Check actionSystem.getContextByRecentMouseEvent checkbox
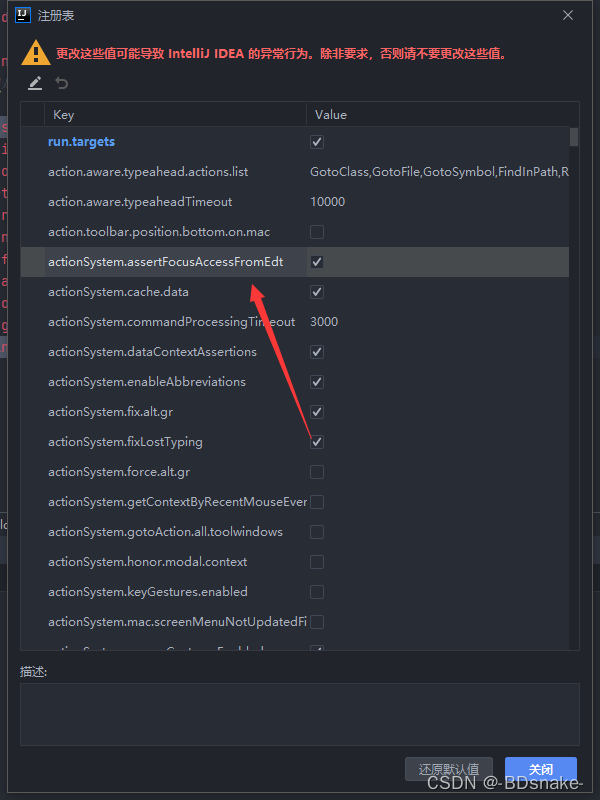Image resolution: width=600 pixels, height=800 pixels. click(x=317, y=502)
